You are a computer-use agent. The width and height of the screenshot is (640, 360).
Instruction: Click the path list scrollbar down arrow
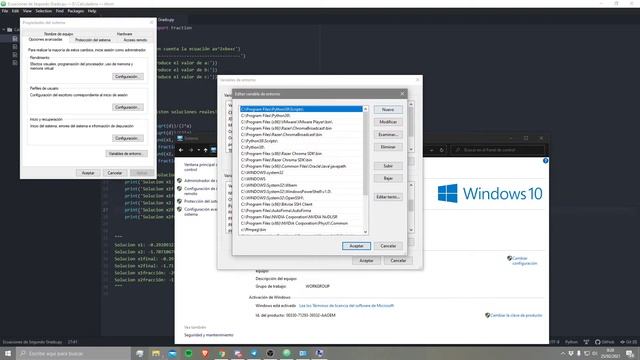[x=365, y=232]
